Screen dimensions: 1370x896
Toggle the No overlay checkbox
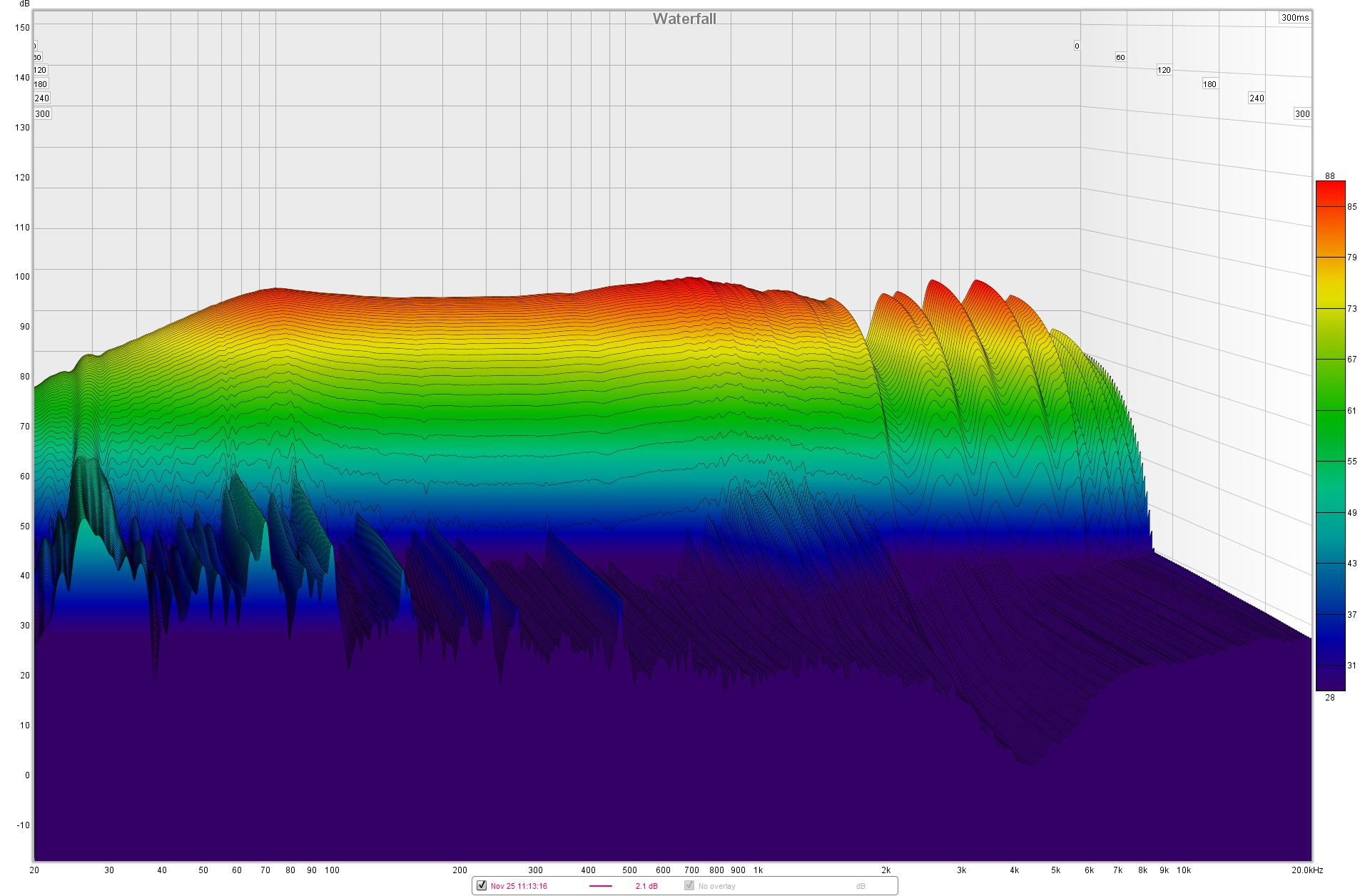pyautogui.click(x=689, y=885)
